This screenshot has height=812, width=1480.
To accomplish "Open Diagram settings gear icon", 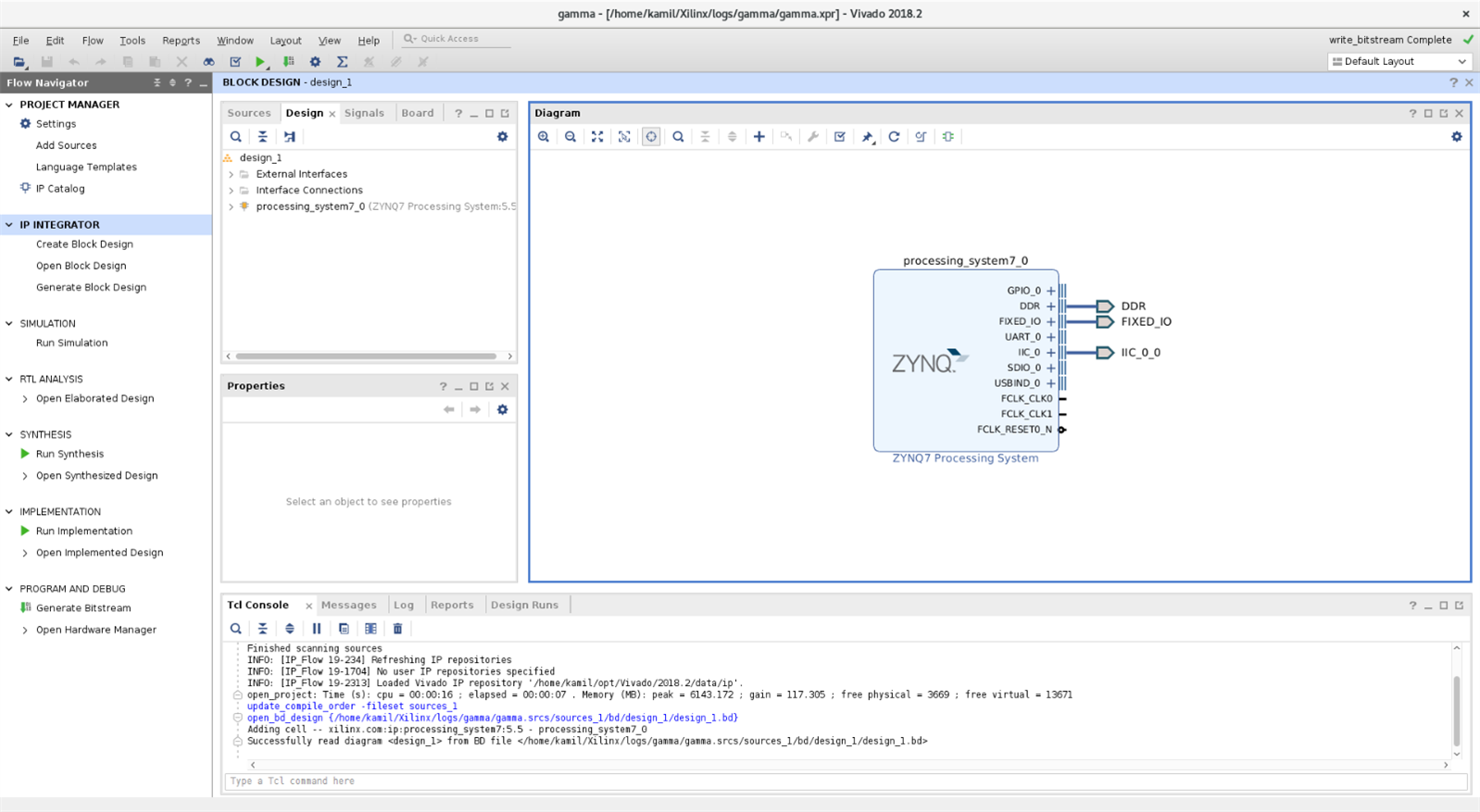I will pos(1457,137).
